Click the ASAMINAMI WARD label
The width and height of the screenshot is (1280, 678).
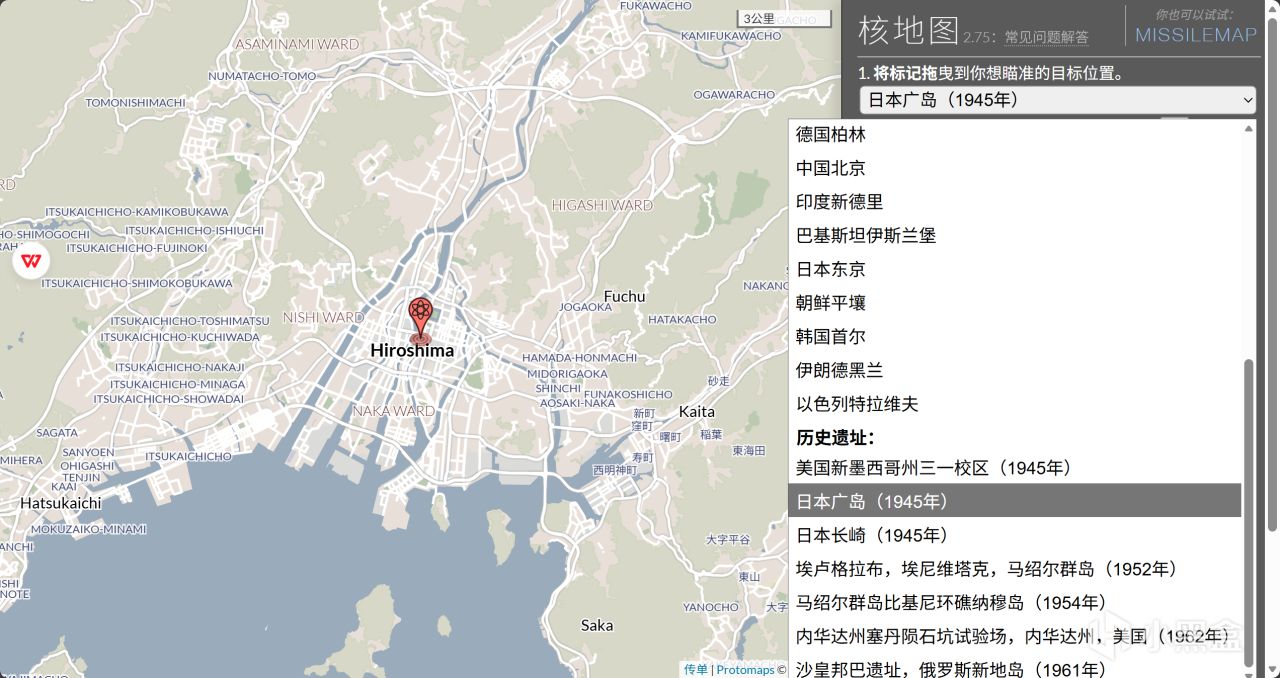coord(296,44)
